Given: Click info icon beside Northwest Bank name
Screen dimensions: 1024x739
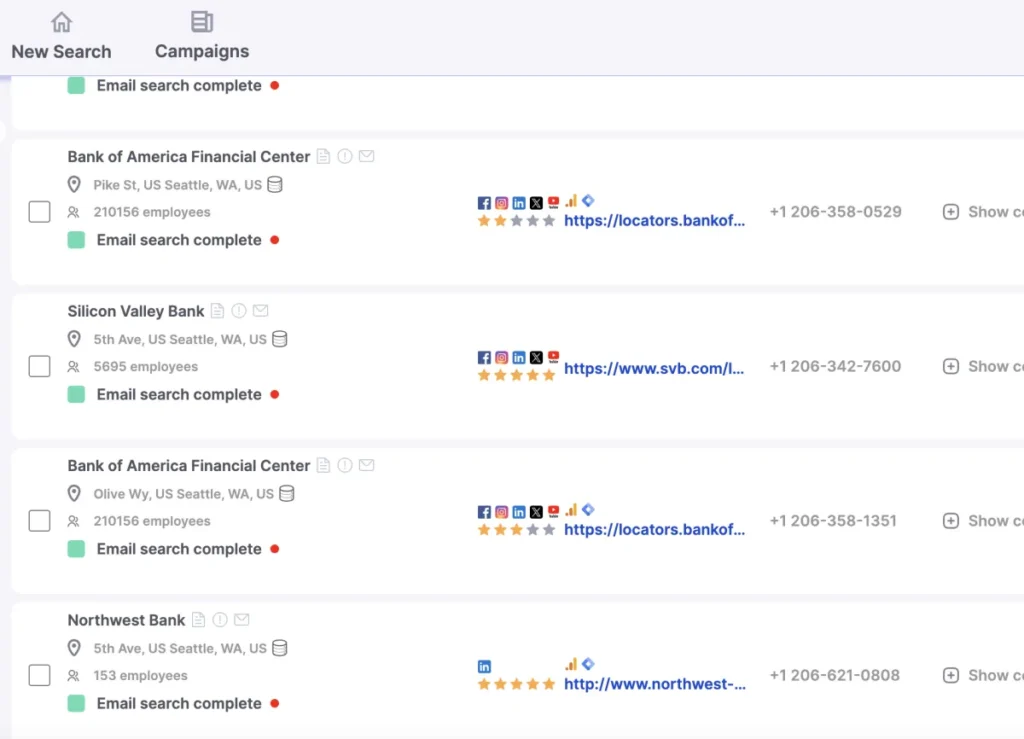Looking at the screenshot, I should (x=220, y=620).
